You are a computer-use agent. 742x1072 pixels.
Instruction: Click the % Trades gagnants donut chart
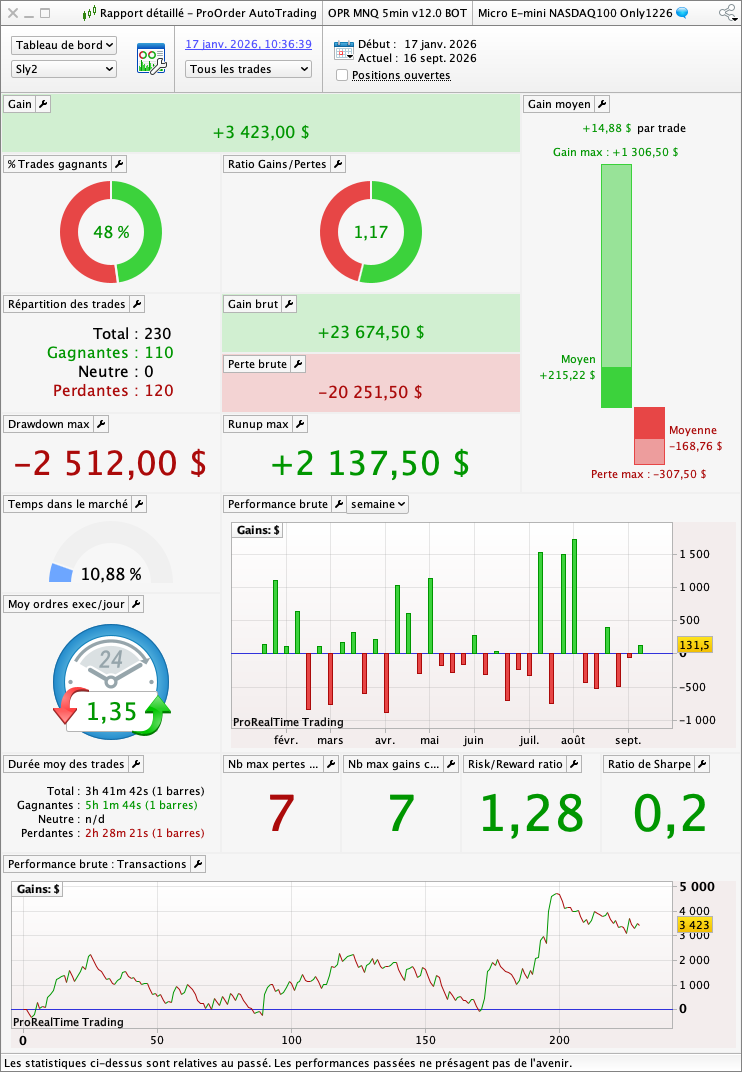[x=111, y=232]
